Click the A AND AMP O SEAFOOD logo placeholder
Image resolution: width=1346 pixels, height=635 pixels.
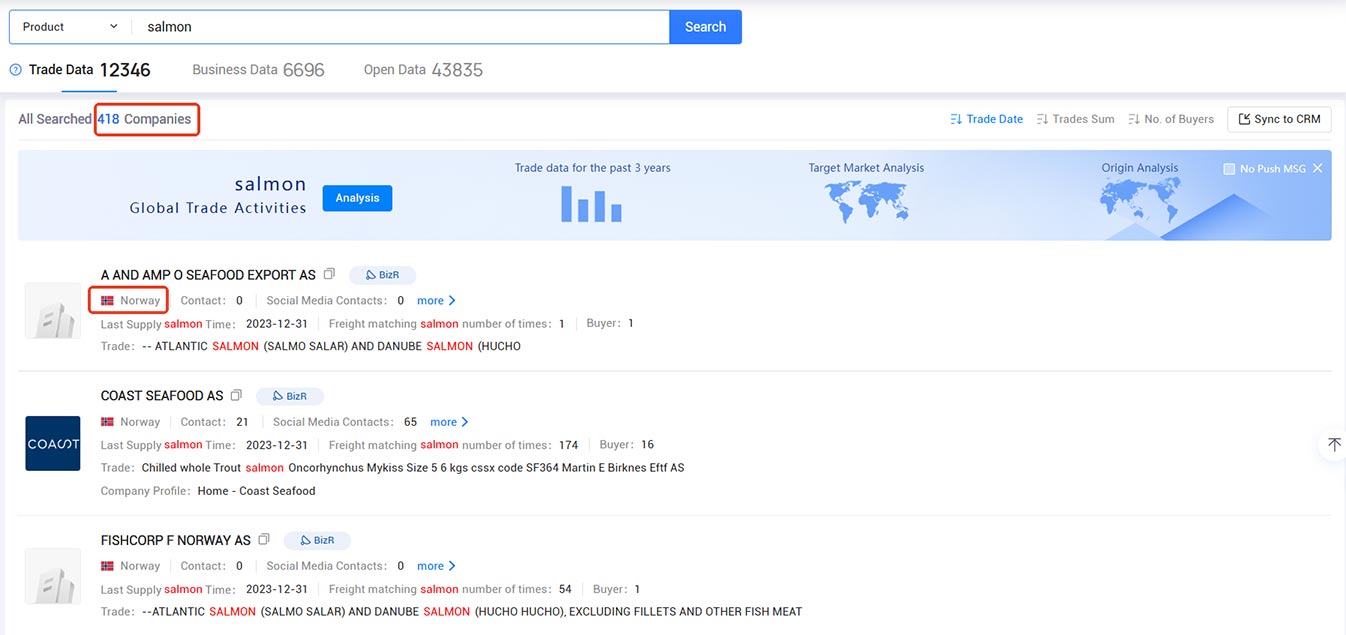pyautogui.click(x=53, y=311)
